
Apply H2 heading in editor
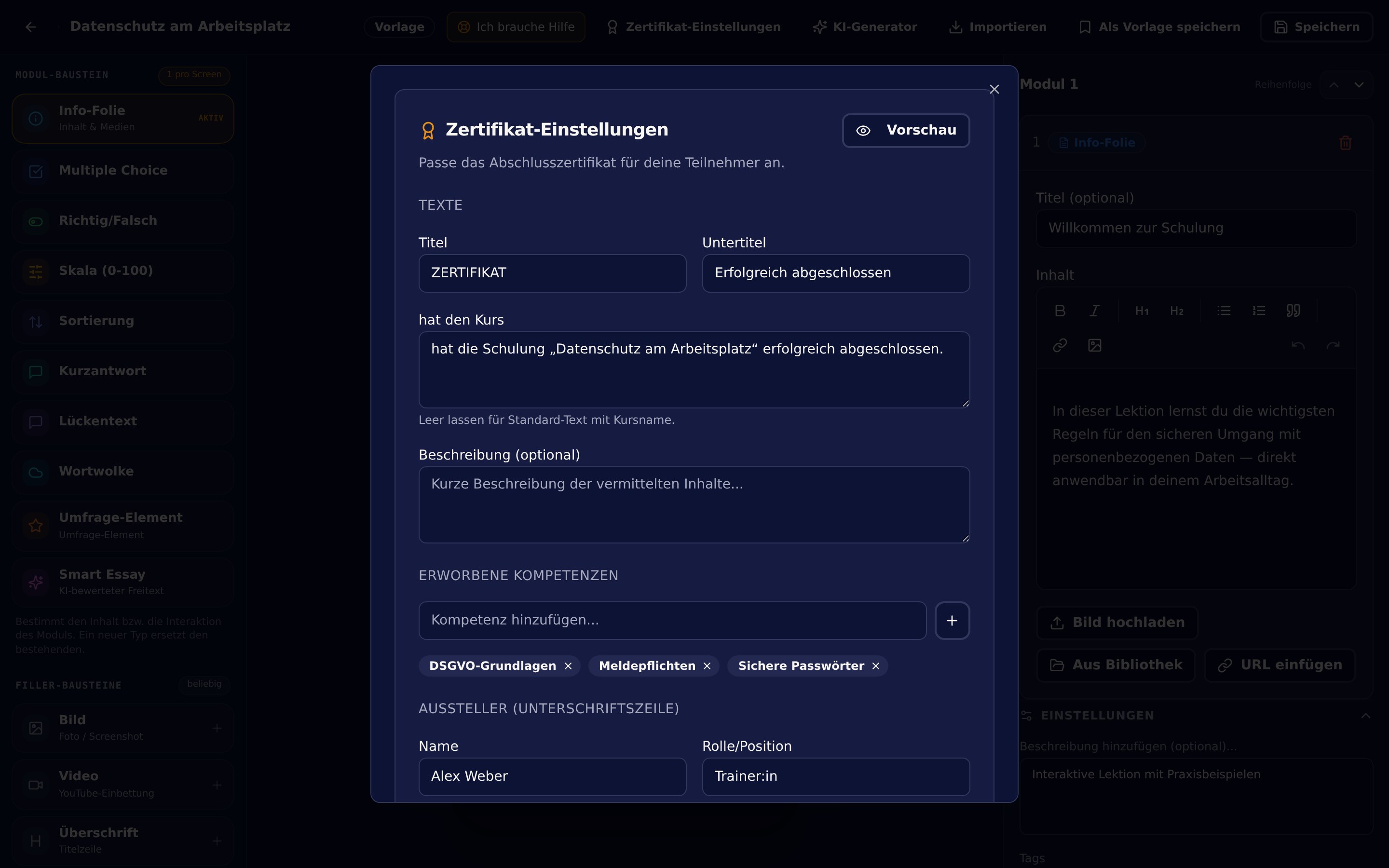pos(1177,311)
